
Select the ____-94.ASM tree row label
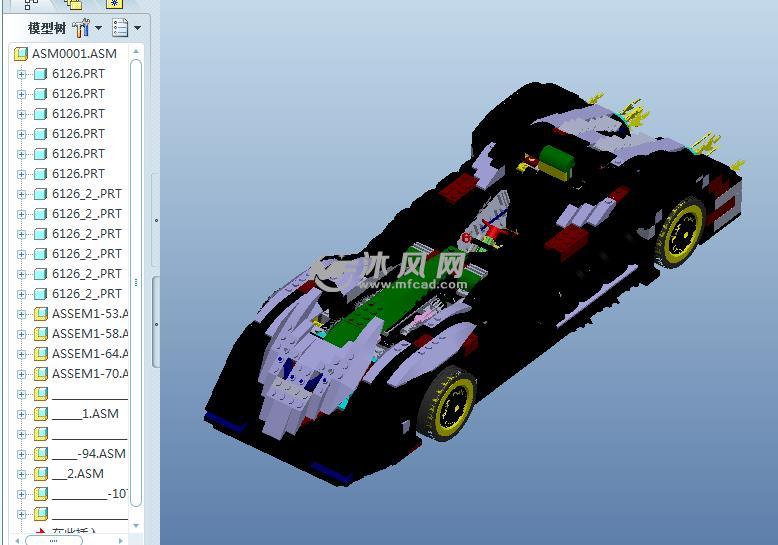click(89, 454)
